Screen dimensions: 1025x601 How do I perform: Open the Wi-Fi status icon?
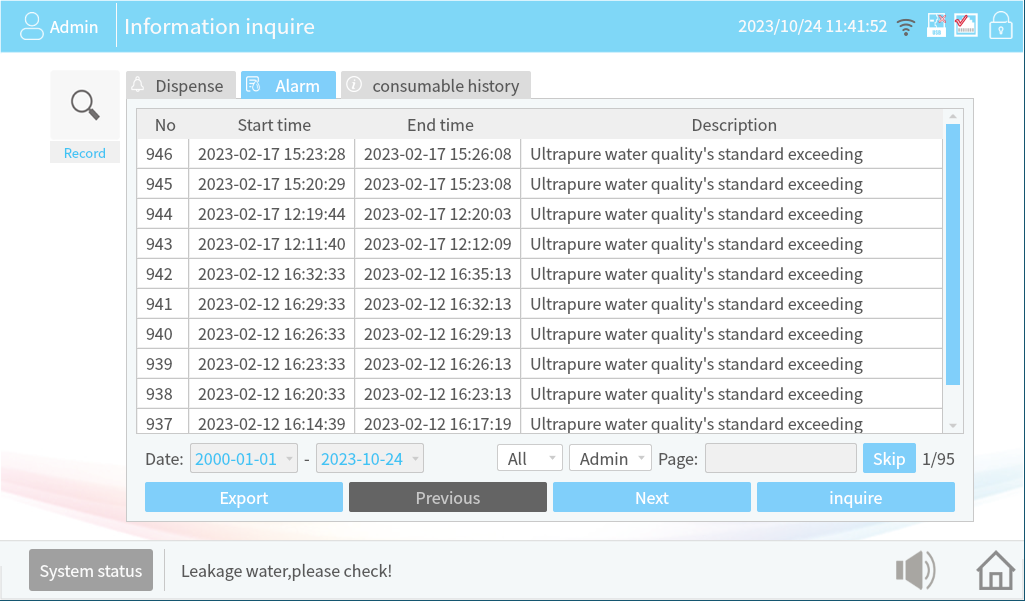coord(905,27)
